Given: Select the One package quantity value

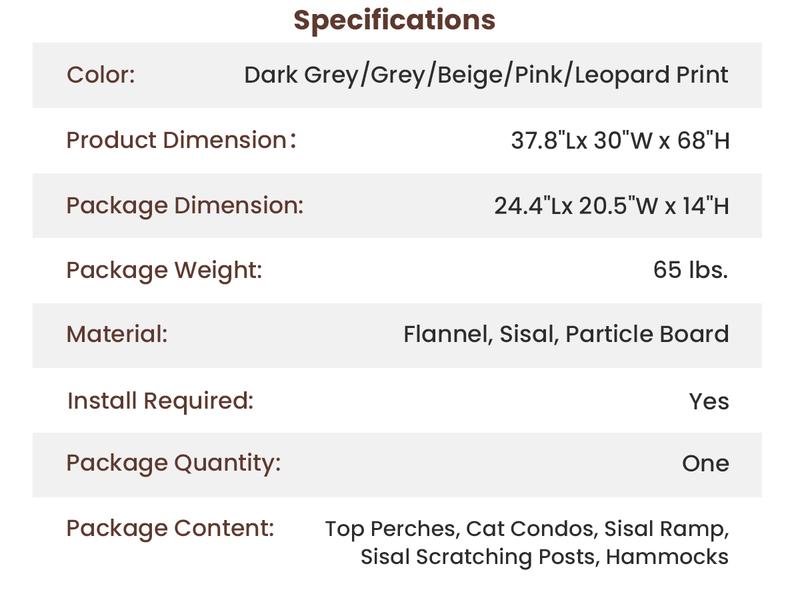Looking at the screenshot, I should pos(706,464).
